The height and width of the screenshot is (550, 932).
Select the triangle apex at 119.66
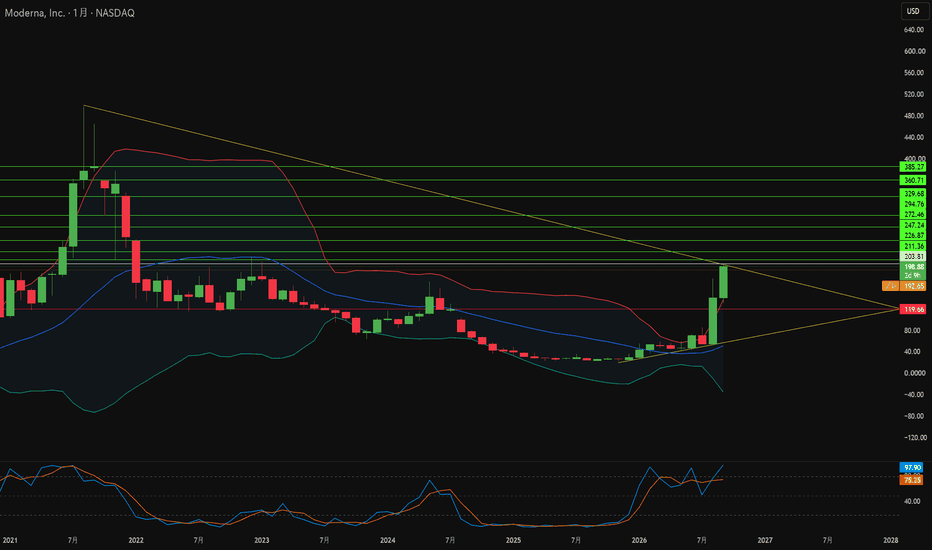pos(898,309)
